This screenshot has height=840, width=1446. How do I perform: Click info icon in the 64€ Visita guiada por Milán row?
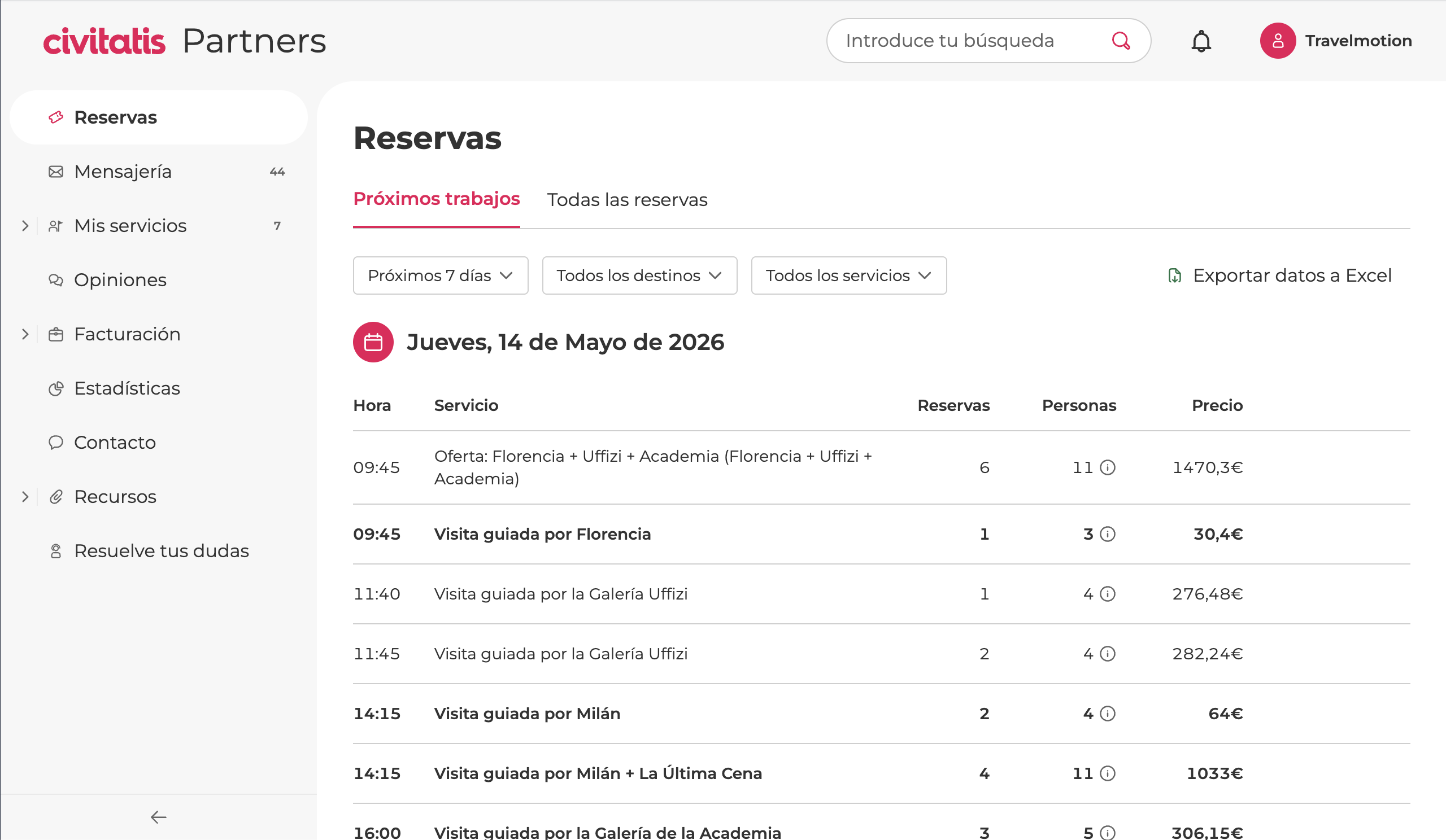(1108, 714)
